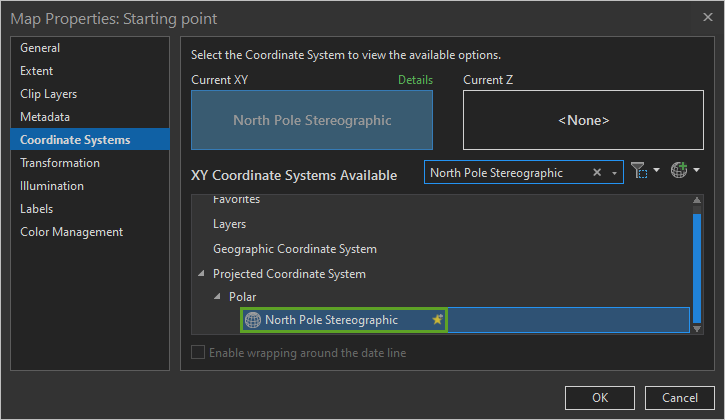Clear the coordinate system search text

click(x=597, y=173)
